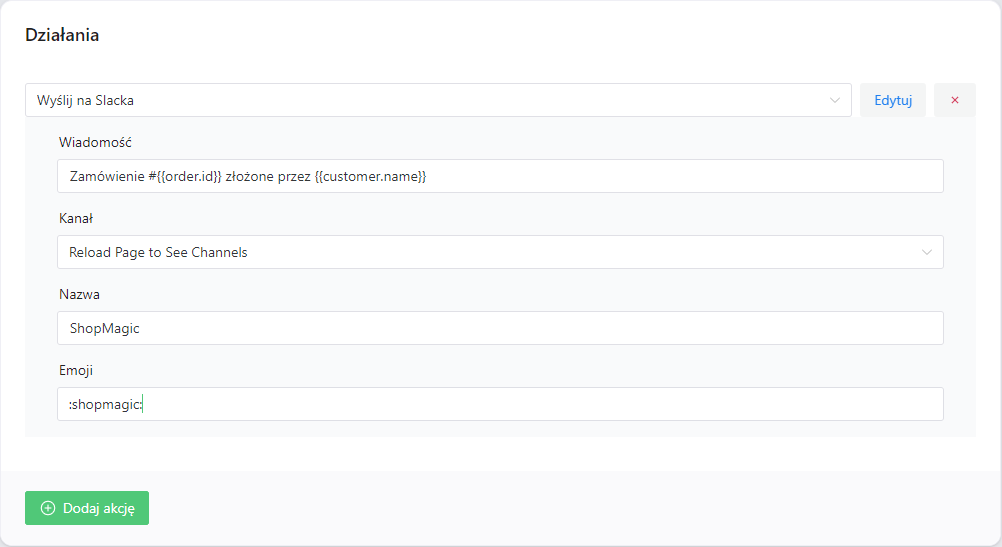Select the "Reload Page to See Channels" dropdown
The image size is (1002, 547).
point(480,252)
